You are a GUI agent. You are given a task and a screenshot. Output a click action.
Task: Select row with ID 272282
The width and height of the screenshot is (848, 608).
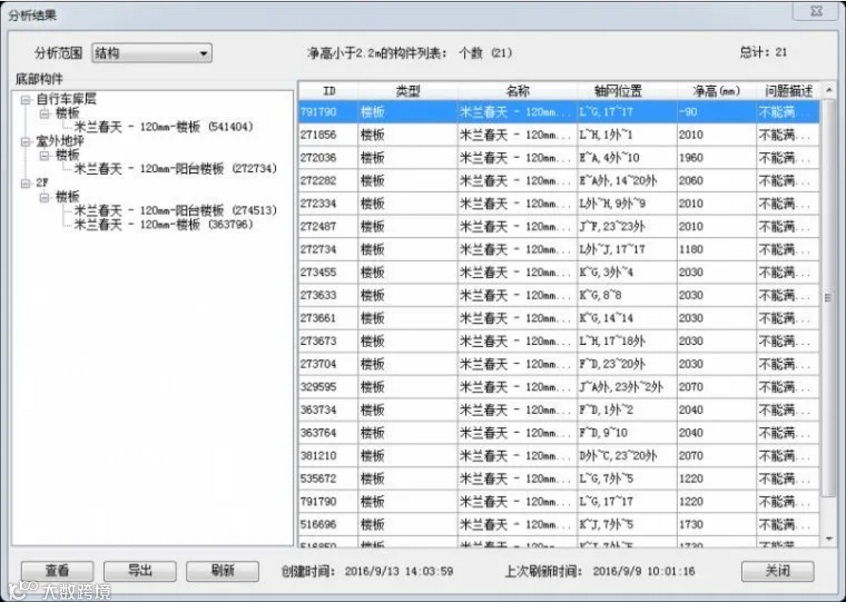click(x=559, y=181)
